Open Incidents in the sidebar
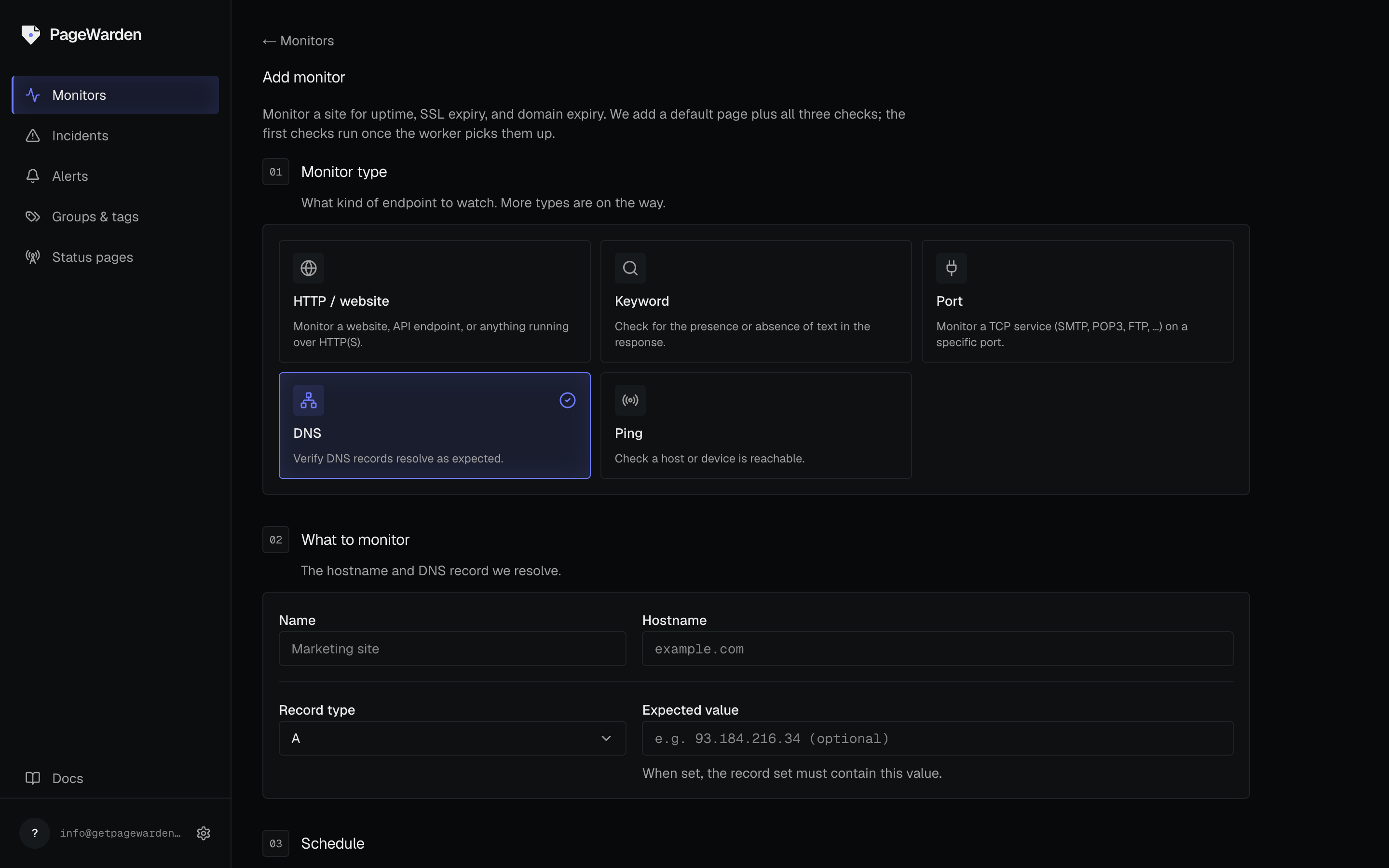The image size is (1389, 868). pos(115,136)
